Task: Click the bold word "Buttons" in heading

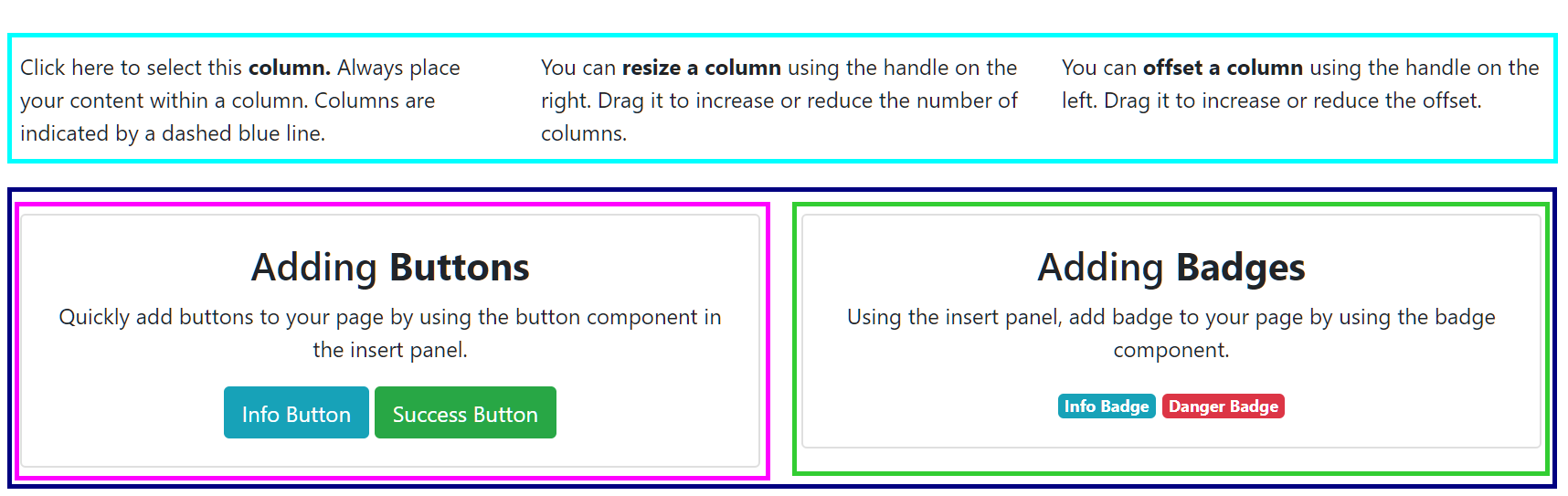Action: pos(460,268)
